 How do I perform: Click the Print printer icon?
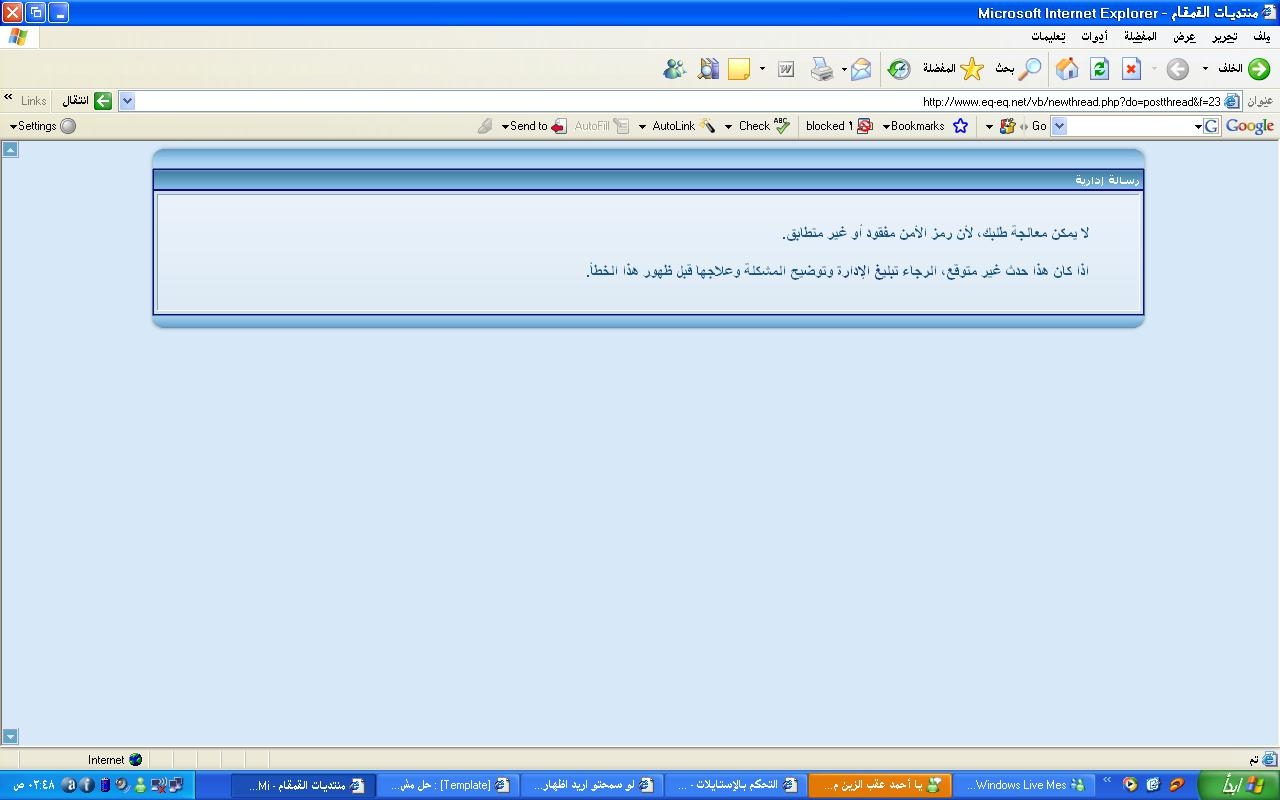point(821,69)
